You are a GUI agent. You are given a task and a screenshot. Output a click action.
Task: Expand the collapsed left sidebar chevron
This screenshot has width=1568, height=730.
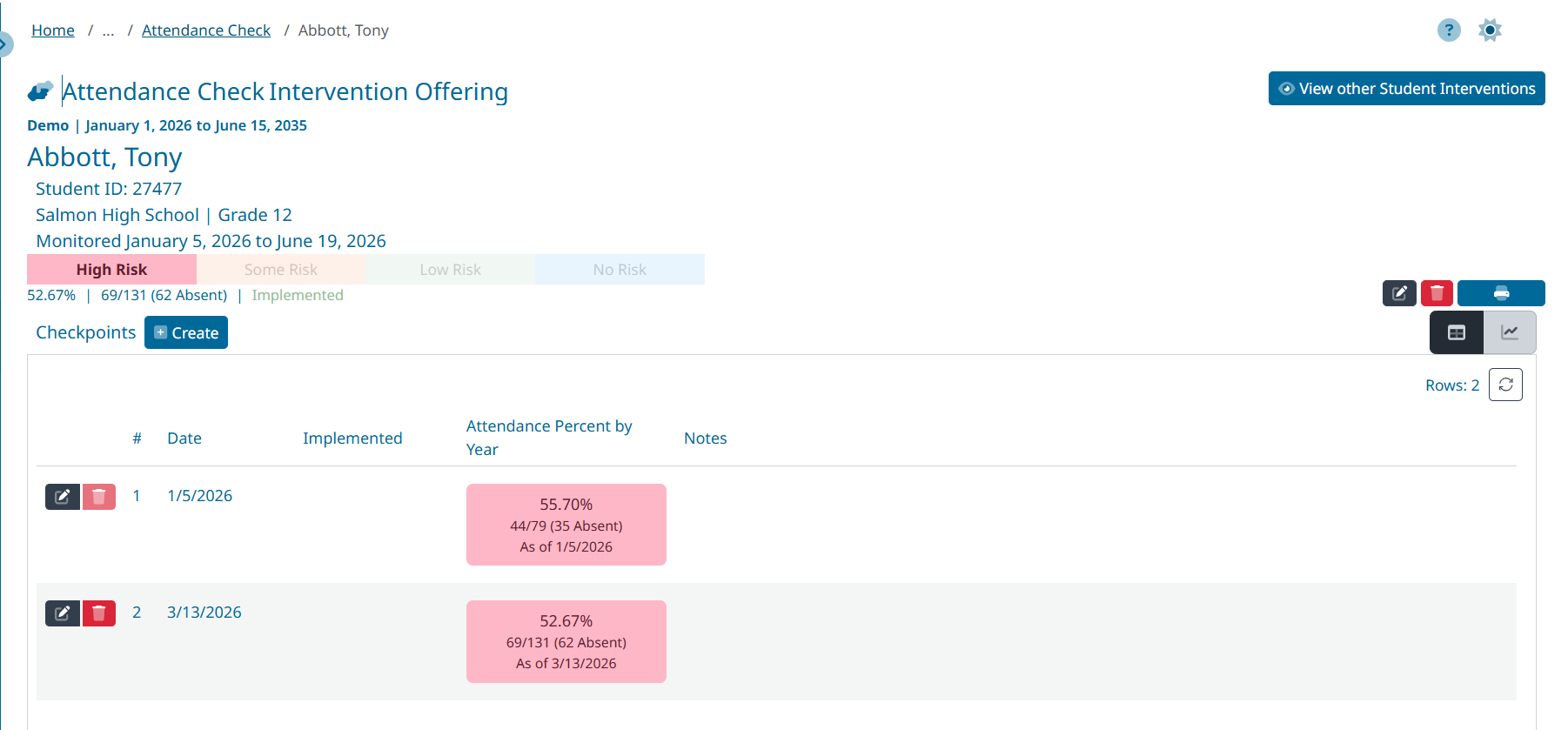pyautogui.click(x=4, y=43)
